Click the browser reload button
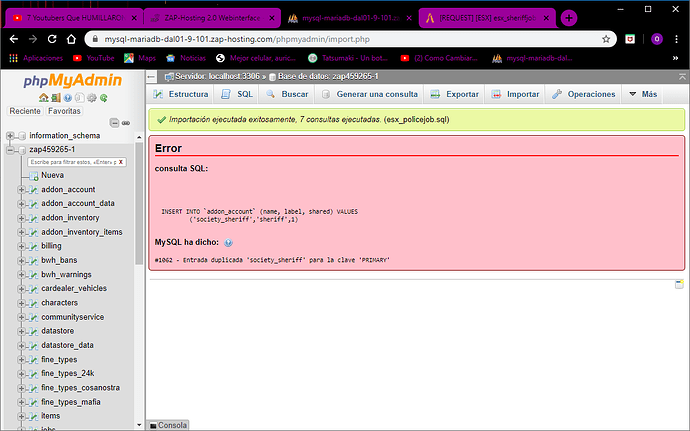This screenshot has height=431, width=690. [52, 39]
